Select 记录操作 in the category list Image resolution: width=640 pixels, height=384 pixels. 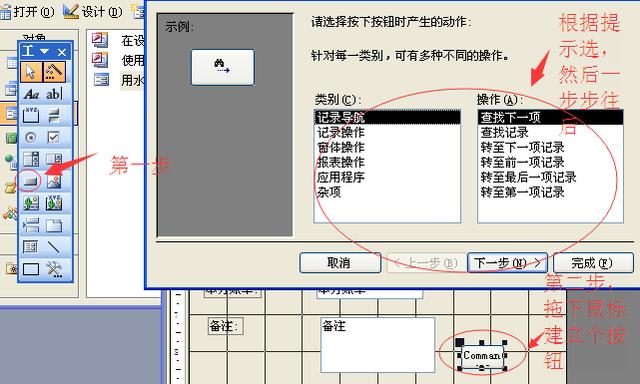click(x=387, y=132)
